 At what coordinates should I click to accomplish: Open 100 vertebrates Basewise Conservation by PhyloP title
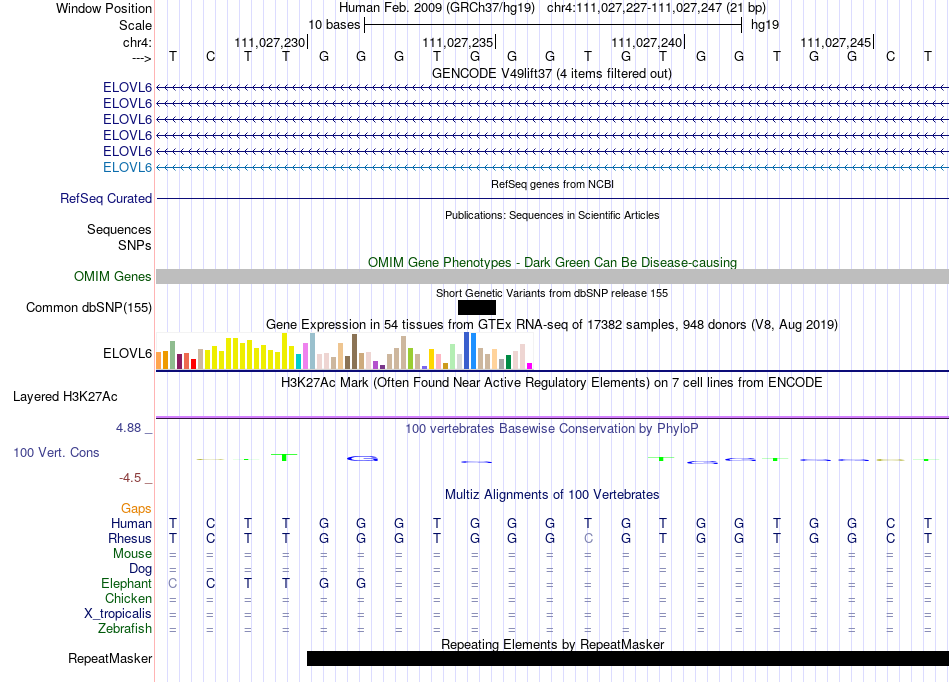(551, 429)
